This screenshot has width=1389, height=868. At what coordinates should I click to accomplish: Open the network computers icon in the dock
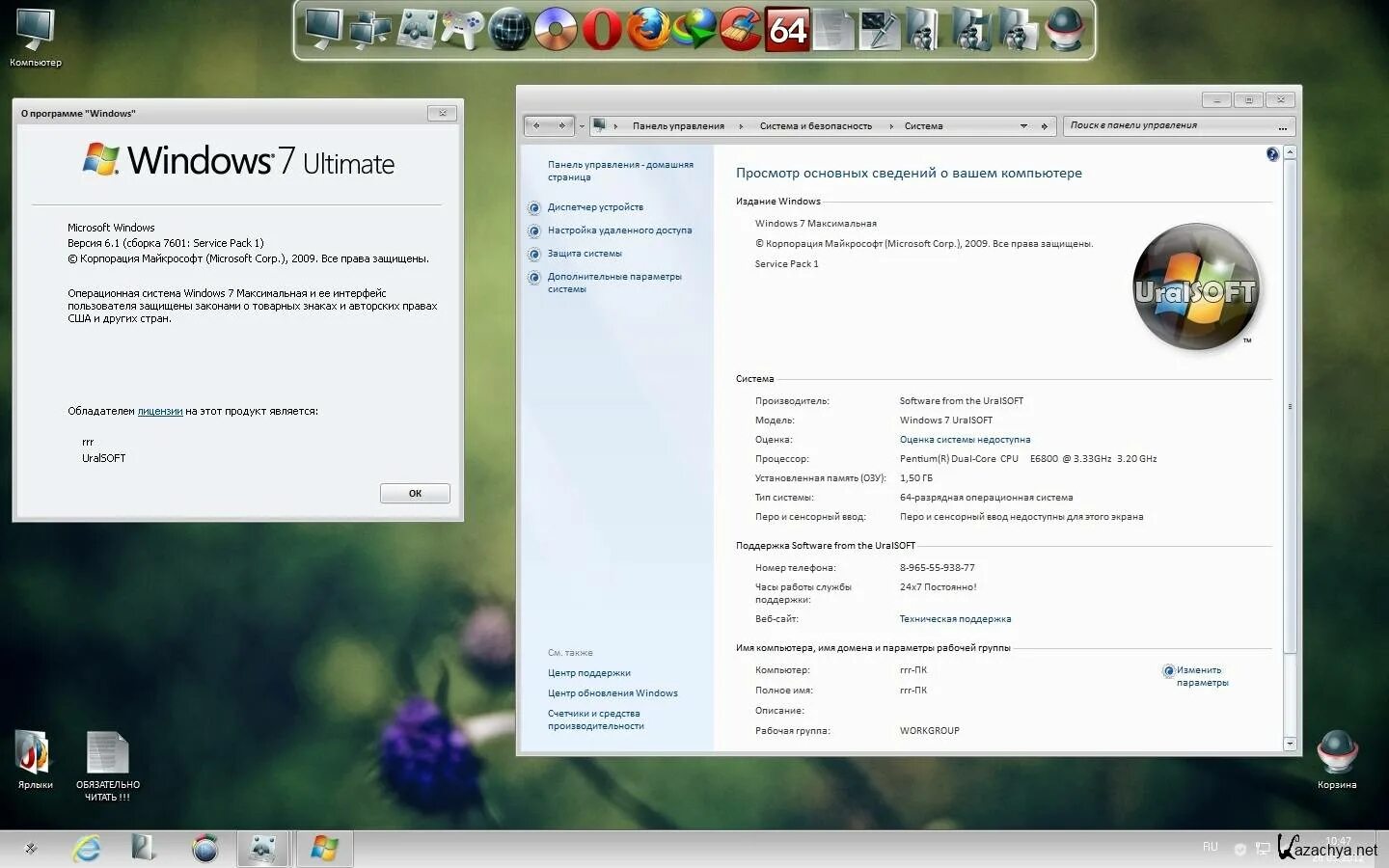tap(370, 29)
